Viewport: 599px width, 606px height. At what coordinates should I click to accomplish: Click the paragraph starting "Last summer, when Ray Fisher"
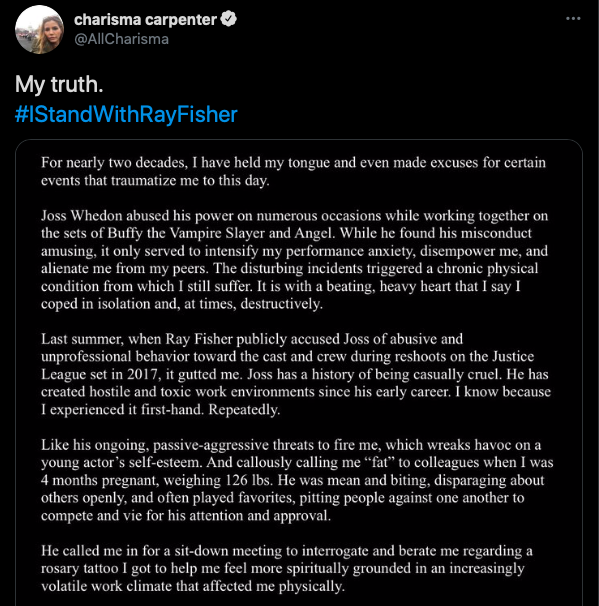[296, 374]
